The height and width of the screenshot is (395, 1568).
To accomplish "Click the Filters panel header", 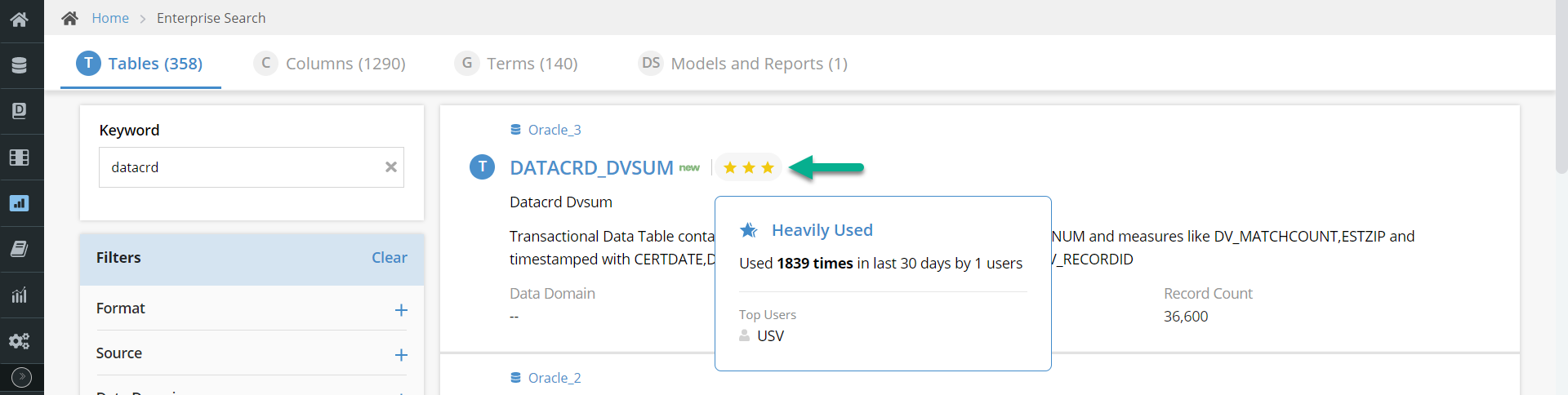I will click(252, 258).
